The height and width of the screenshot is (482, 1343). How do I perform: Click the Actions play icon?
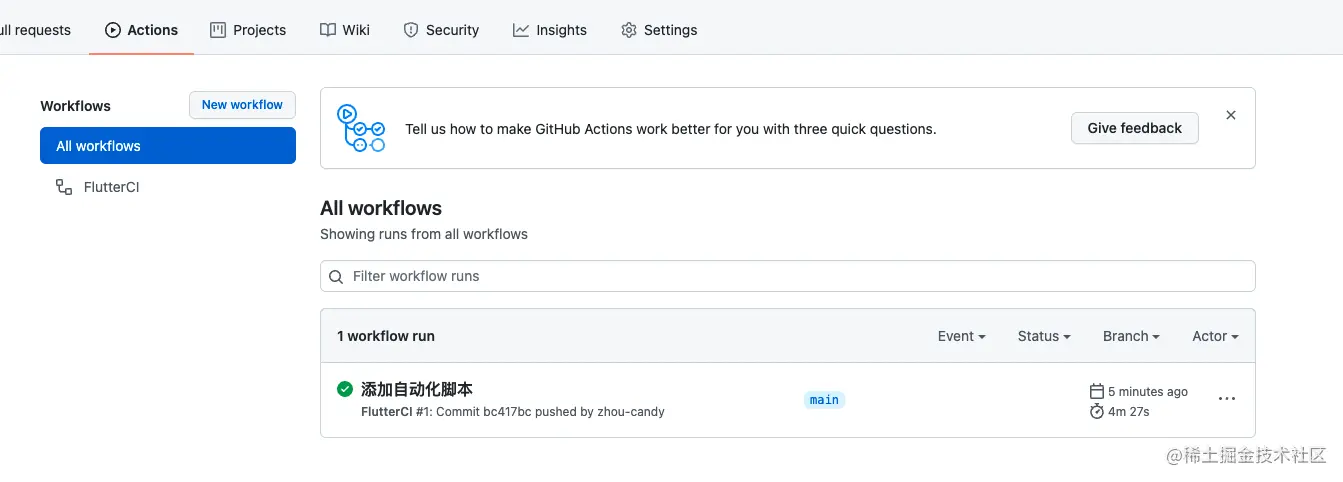pyautogui.click(x=113, y=30)
